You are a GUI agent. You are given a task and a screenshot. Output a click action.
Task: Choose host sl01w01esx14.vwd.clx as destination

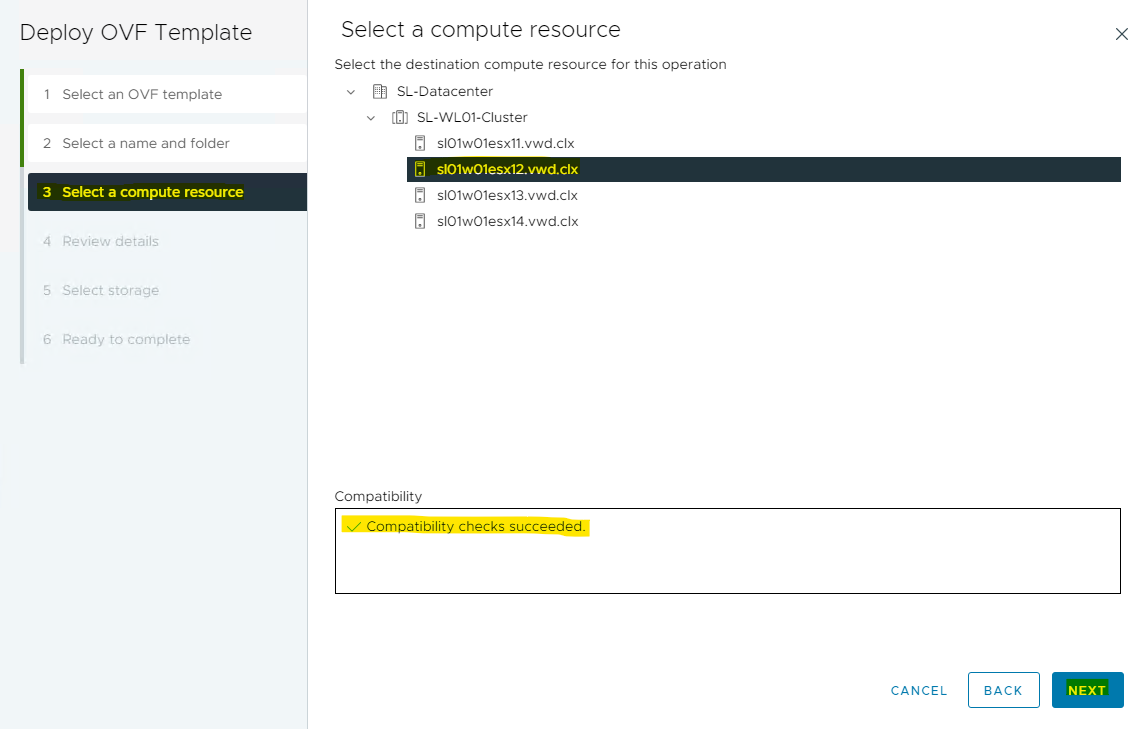click(507, 221)
